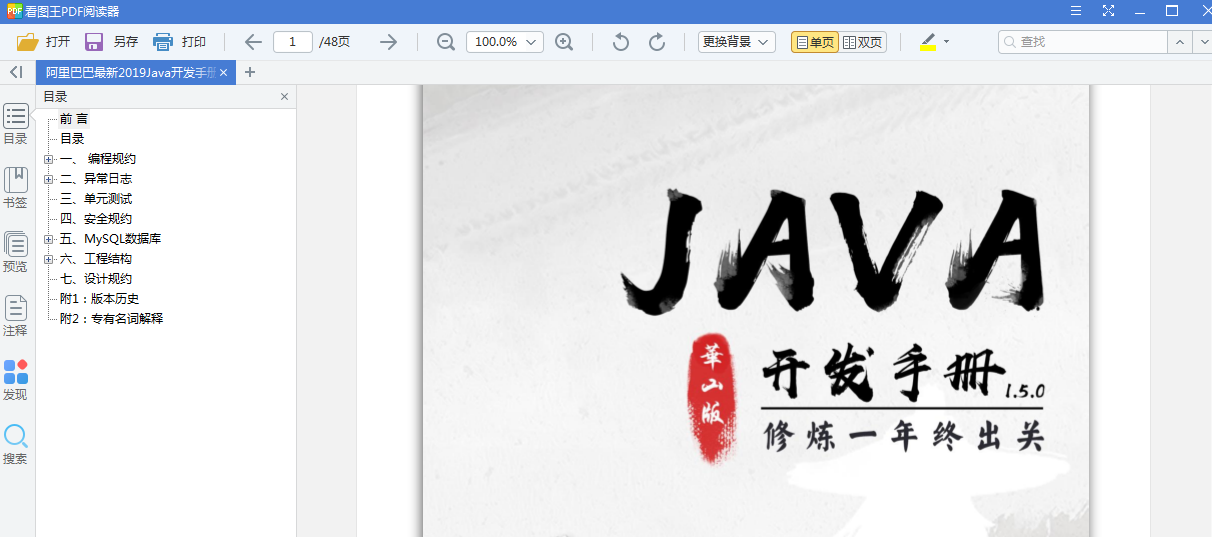The height and width of the screenshot is (537, 1212).
Task: Click the 另存 save-as disk icon
Action: click(x=94, y=42)
